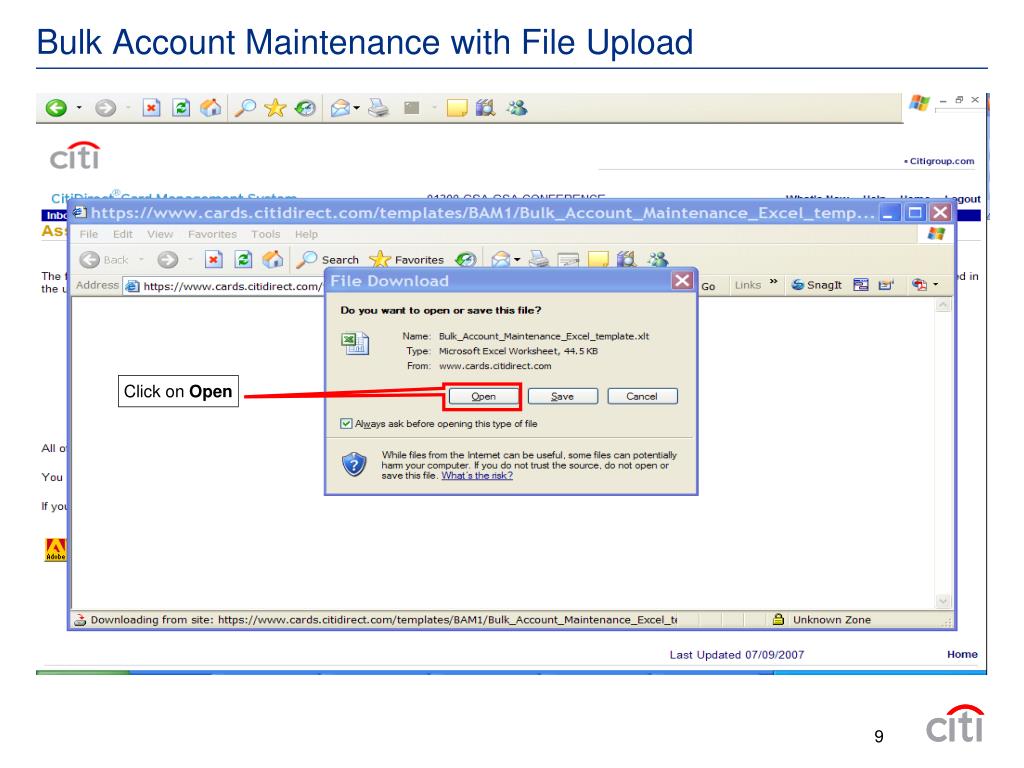Click popup window scrollbar down arrow
Viewport: 1024px width, 768px height.
pos(943,601)
